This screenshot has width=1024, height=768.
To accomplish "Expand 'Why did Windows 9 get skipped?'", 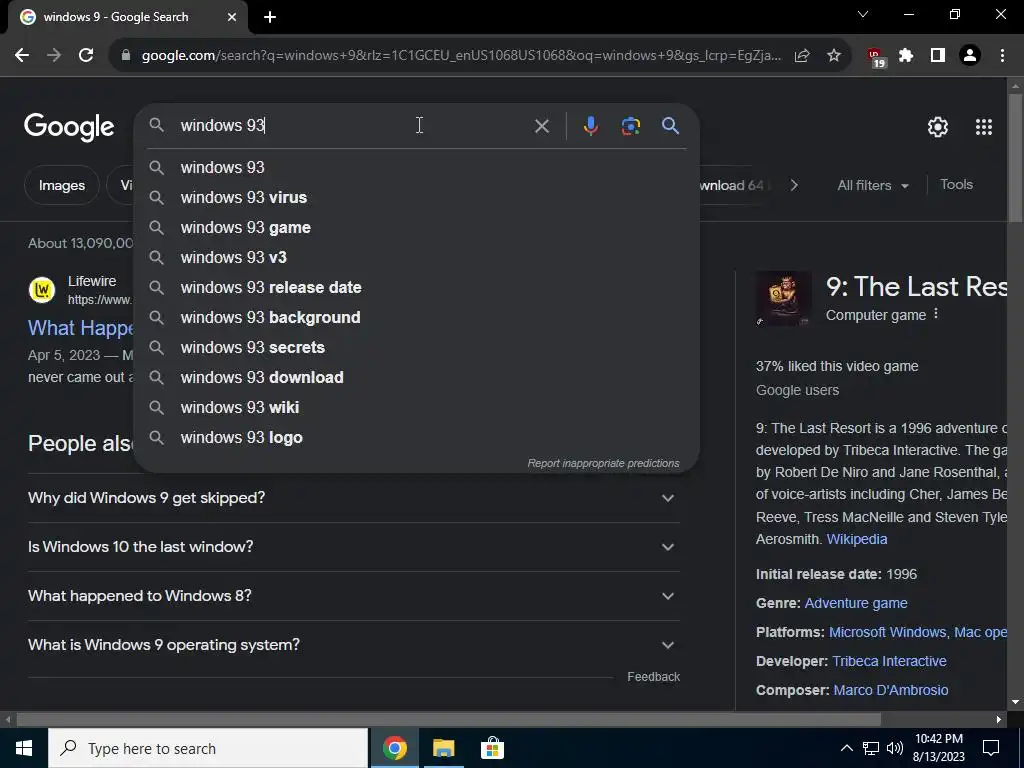I will click(x=354, y=498).
